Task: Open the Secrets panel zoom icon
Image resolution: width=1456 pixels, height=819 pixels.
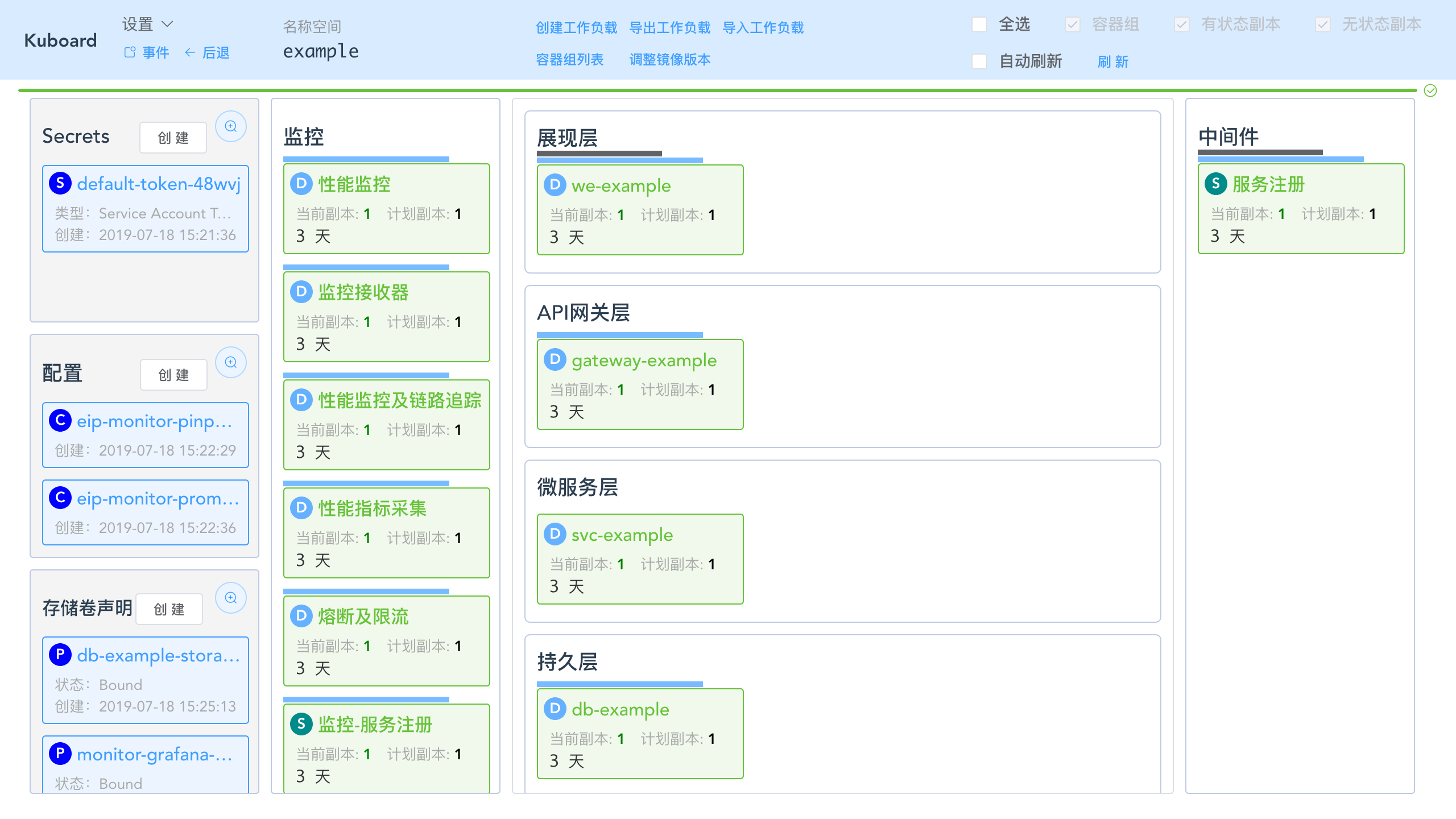Action: coord(231,126)
